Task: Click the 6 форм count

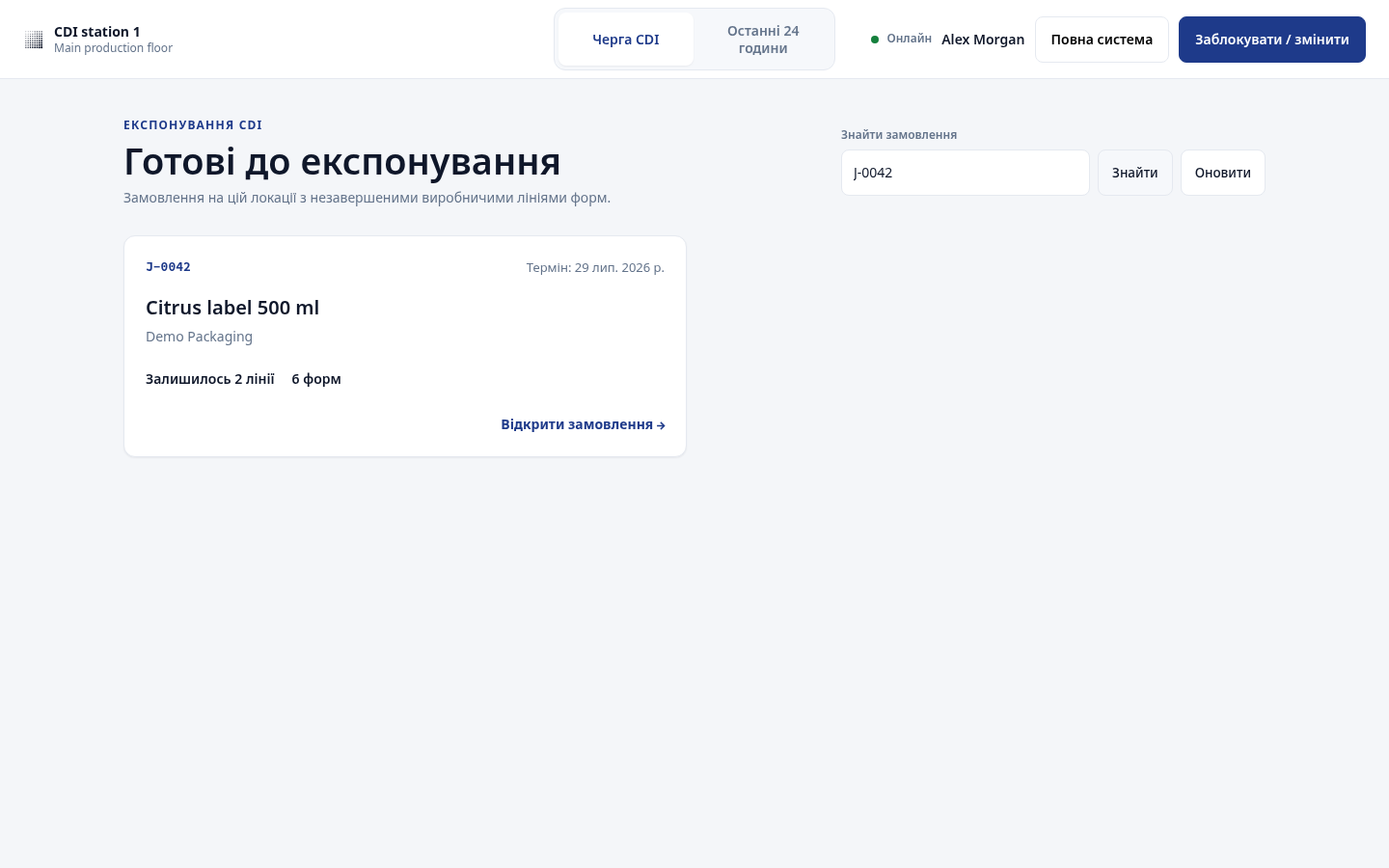Action: pyautogui.click(x=316, y=379)
